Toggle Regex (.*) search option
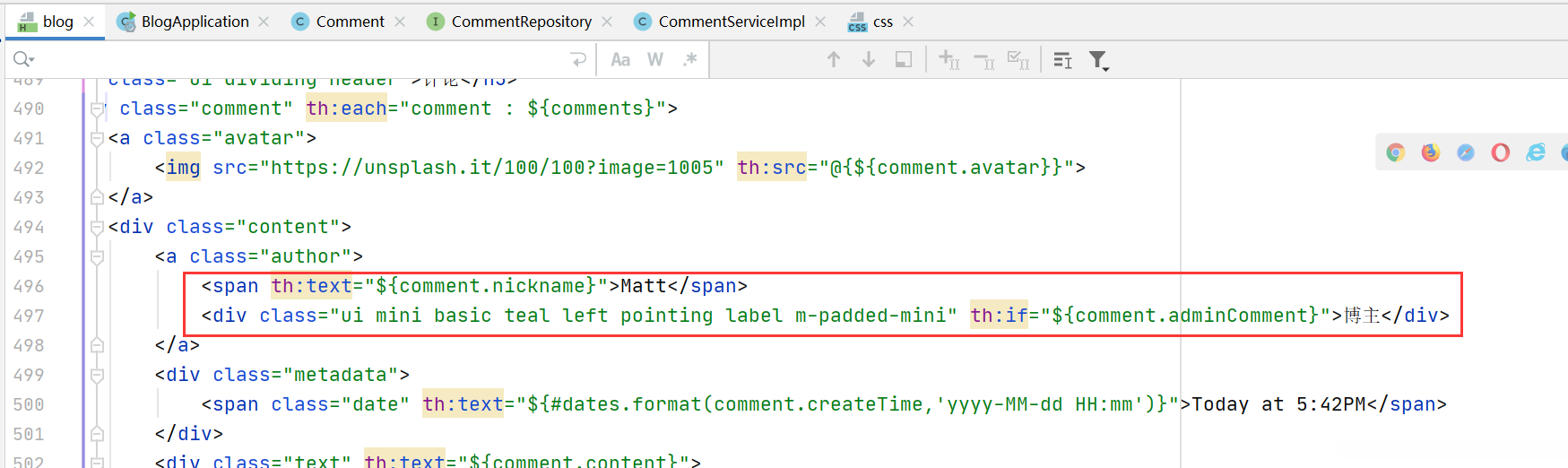Viewport: 1568px width, 468px height. click(x=689, y=59)
